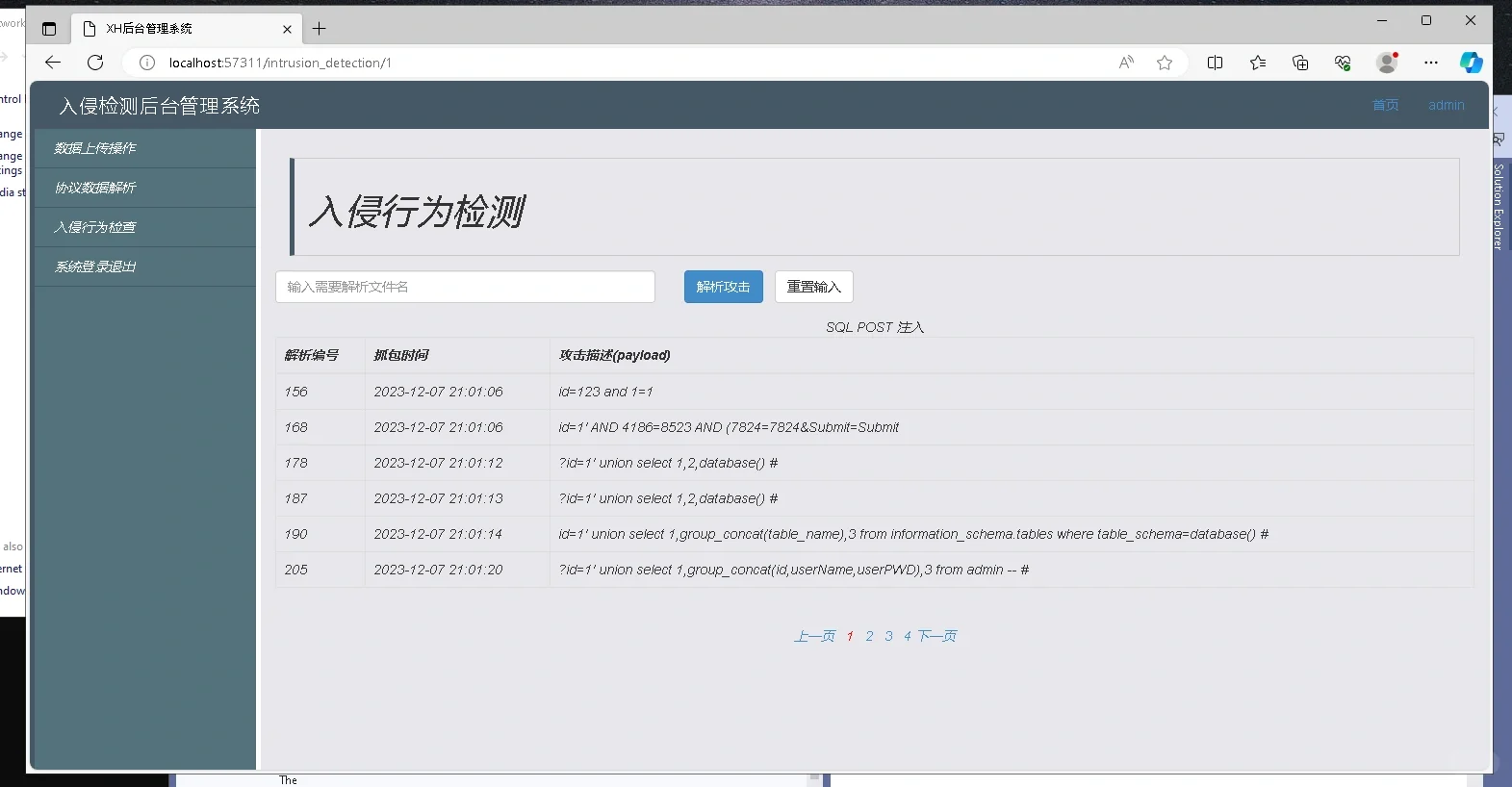Open a new tab with the plus icon
Image resolution: width=1512 pixels, height=787 pixels.
tap(320, 29)
